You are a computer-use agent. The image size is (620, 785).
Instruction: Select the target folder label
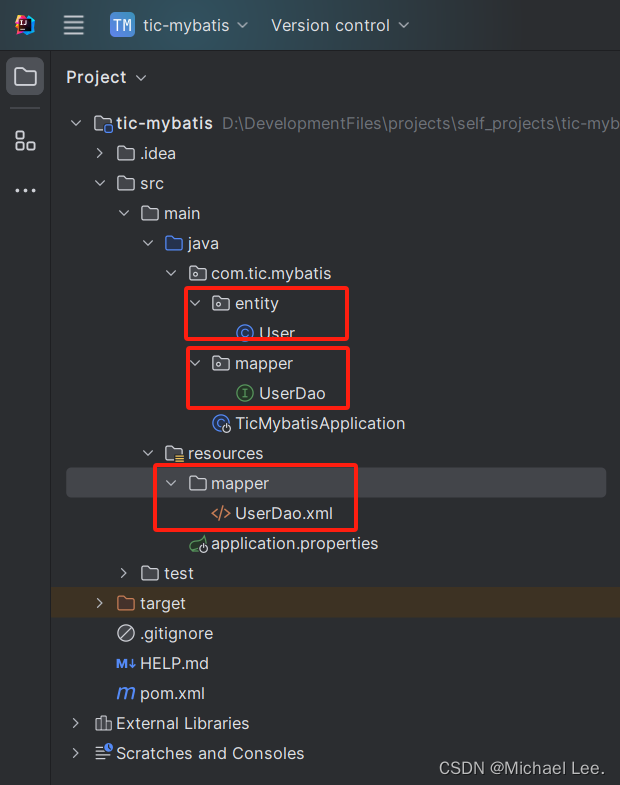163,604
